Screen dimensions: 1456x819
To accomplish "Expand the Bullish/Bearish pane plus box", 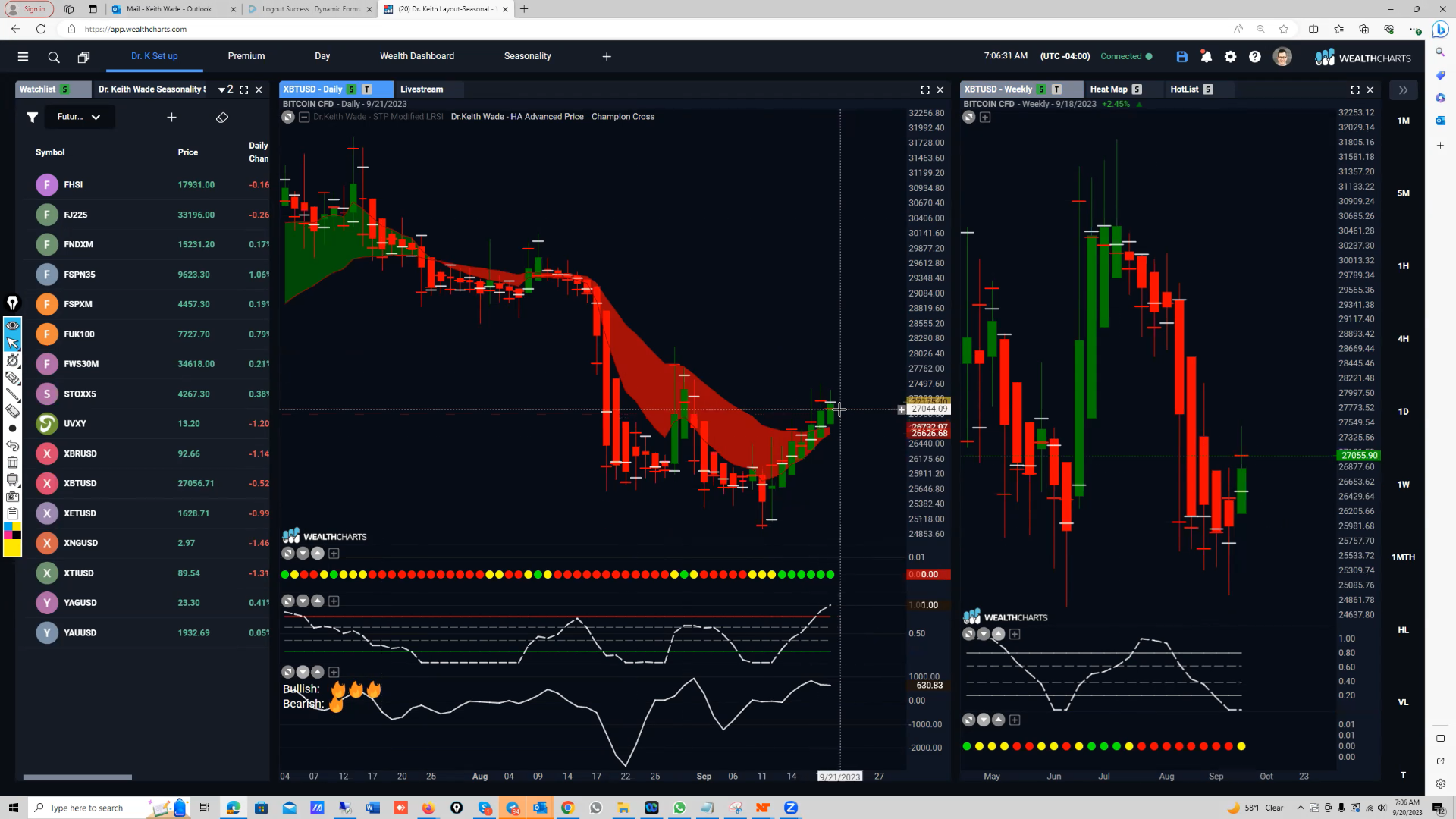I will point(334,673).
